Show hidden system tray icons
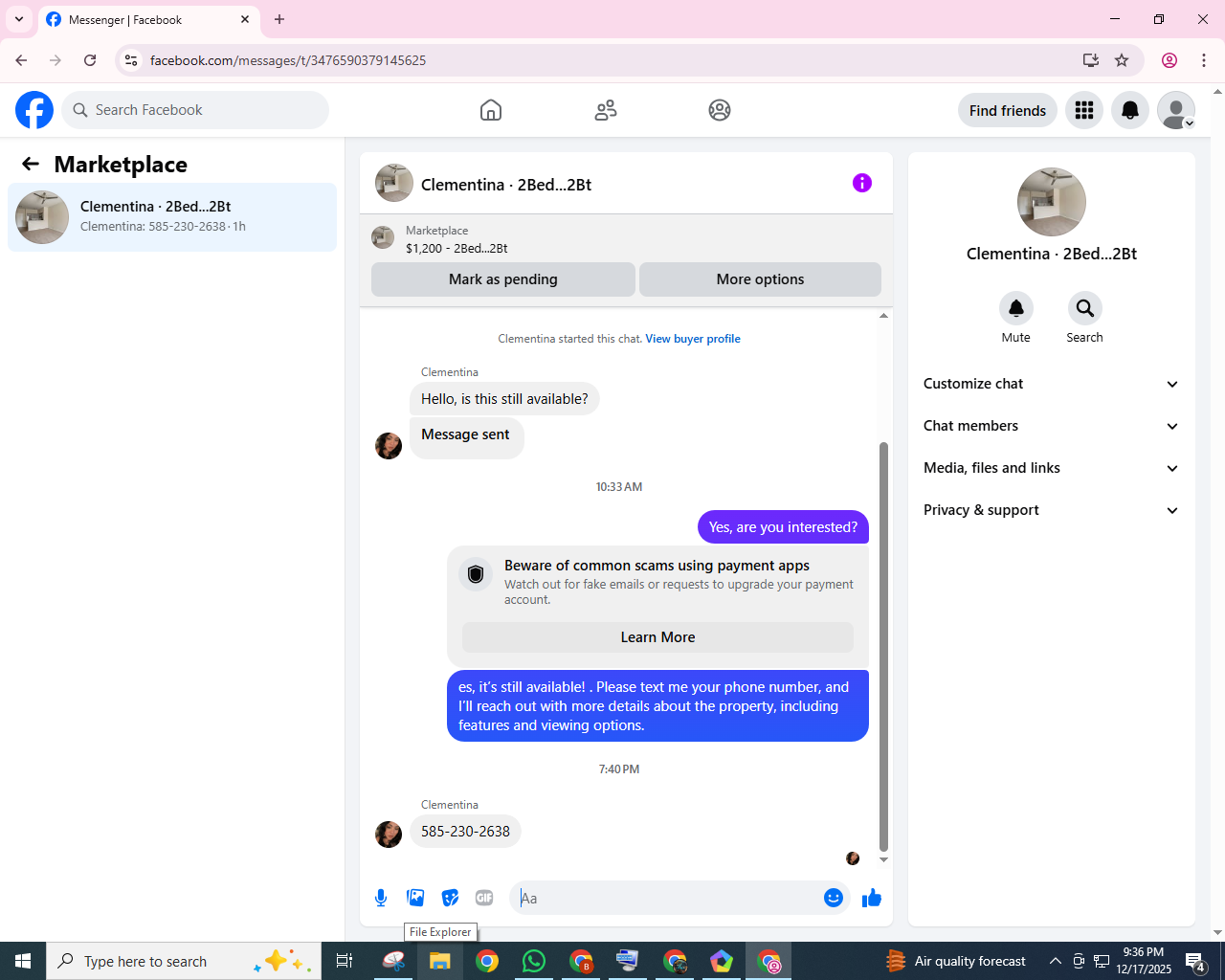This screenshot has width=1225, height=980. (1055, 961)
